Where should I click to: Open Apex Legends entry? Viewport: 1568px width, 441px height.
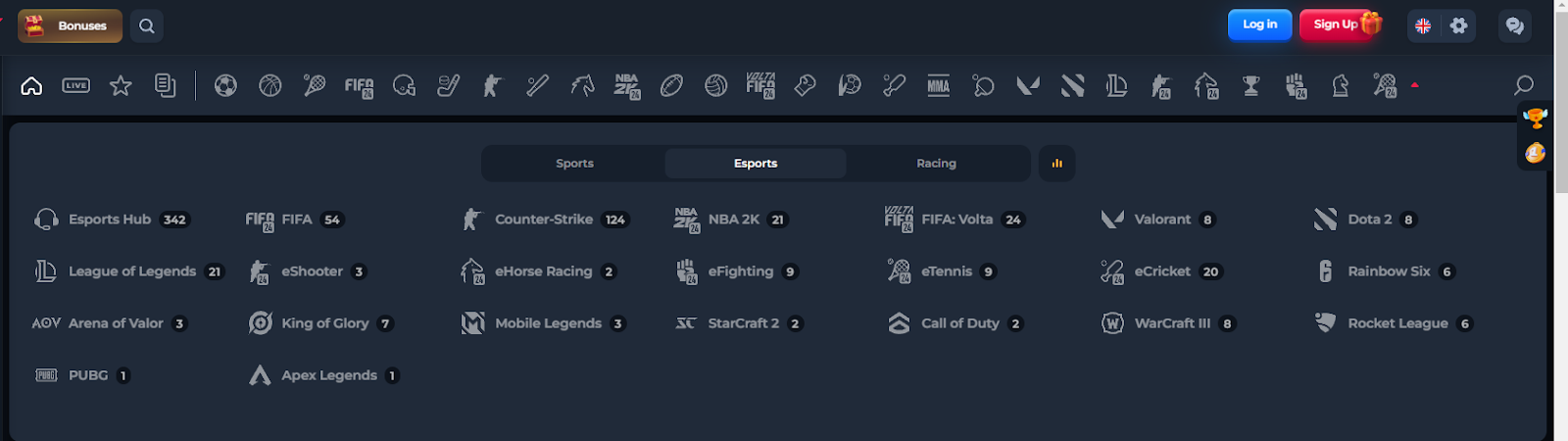323,375
